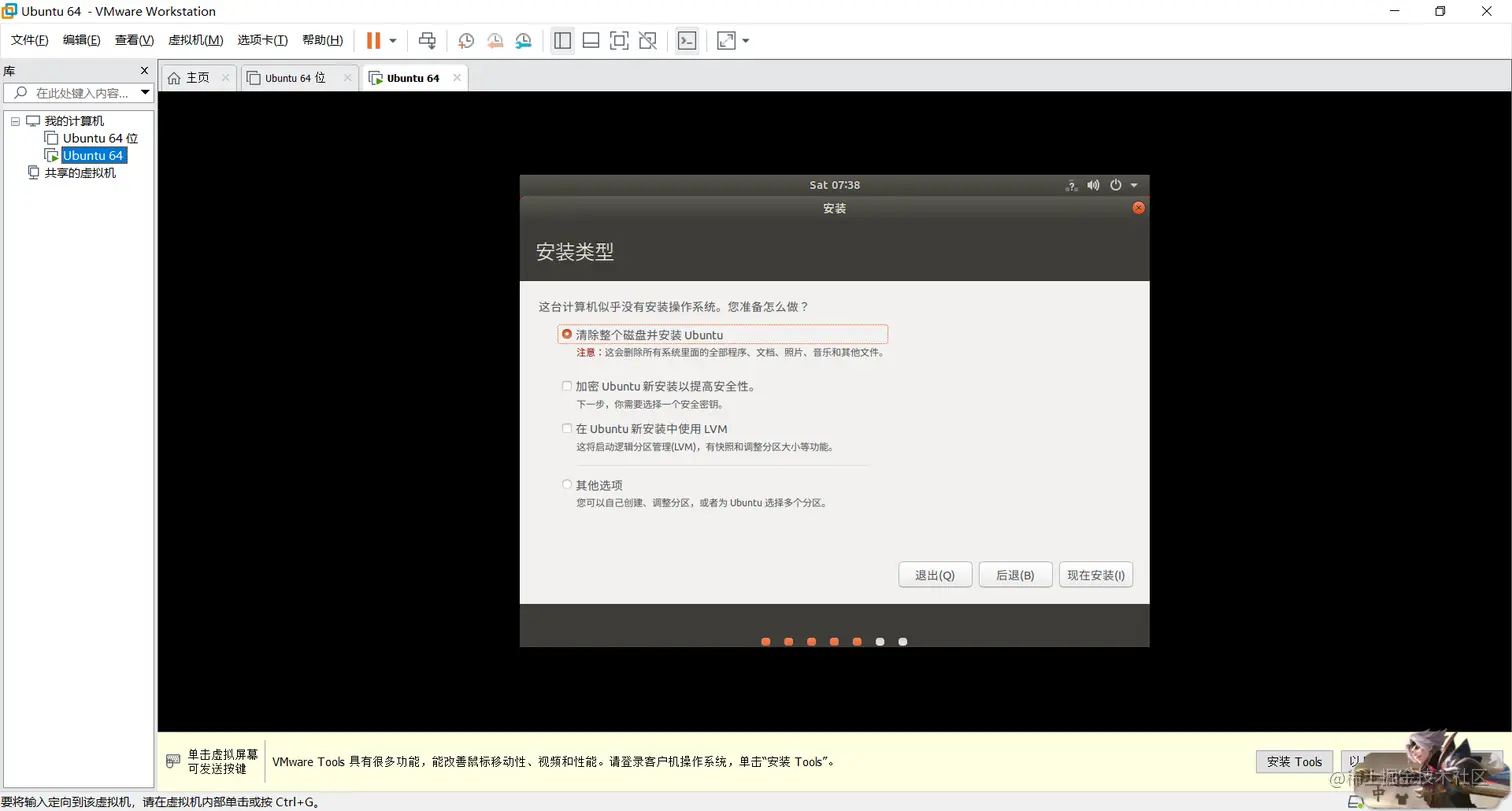Screen dimensions: 1512x811
Task: Take a snapshot with the clock-plus icon
Action: (x=466, y=41)
